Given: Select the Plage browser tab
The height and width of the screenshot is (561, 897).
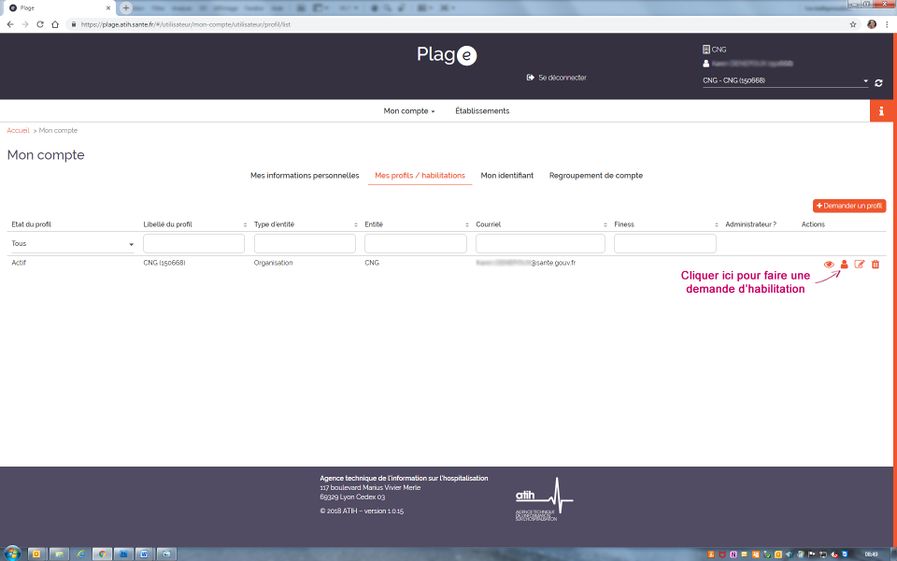Looking at the screenshot, I should 59,8.
